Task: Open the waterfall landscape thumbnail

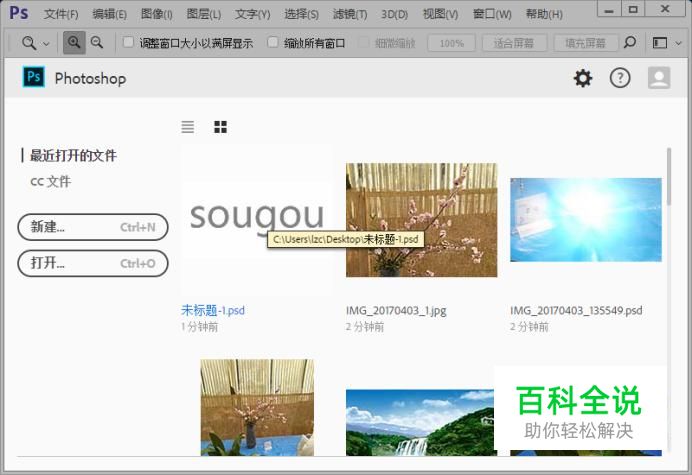Action: pyautogui.click(x=420, y=422)
